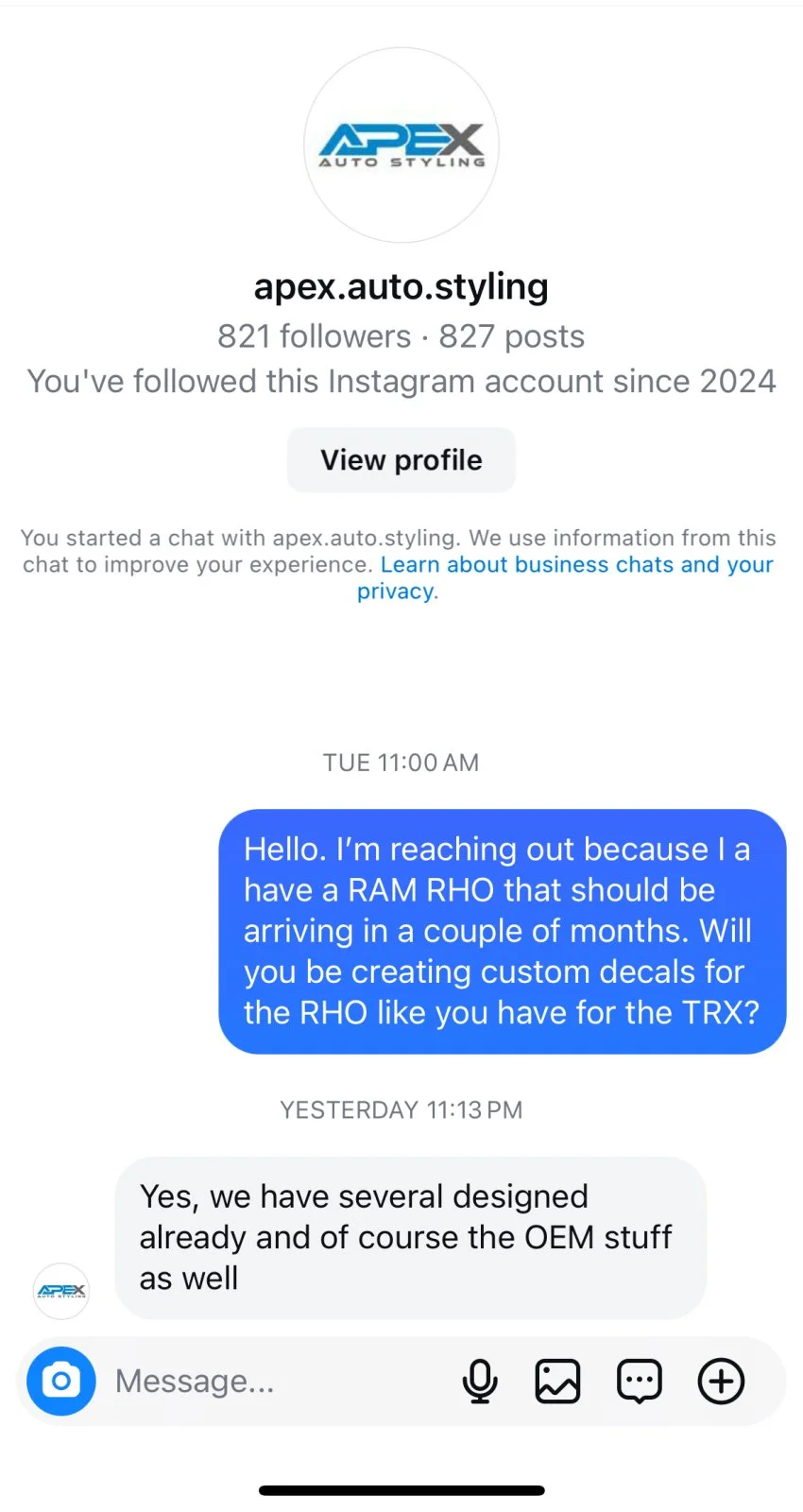Open the camera from the blue button
Screen dimensions: 803x1512
click(x=61, y=1381)
